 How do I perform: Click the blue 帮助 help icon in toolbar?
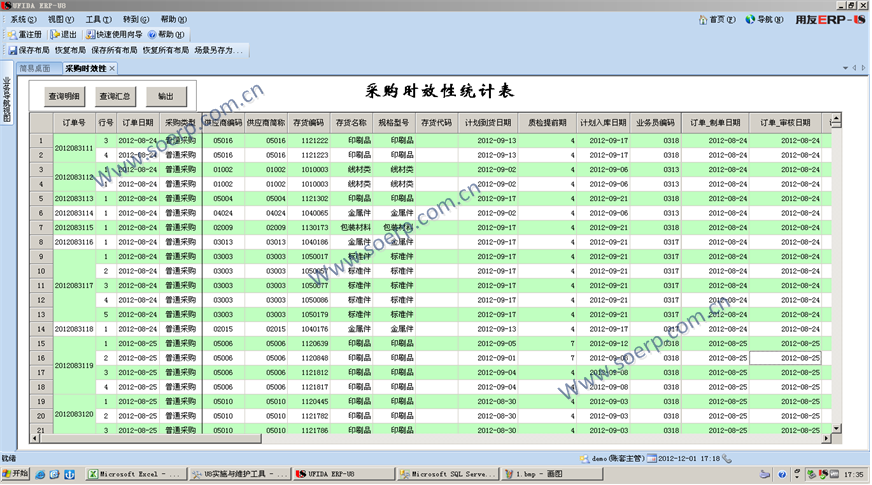[152, 34]
